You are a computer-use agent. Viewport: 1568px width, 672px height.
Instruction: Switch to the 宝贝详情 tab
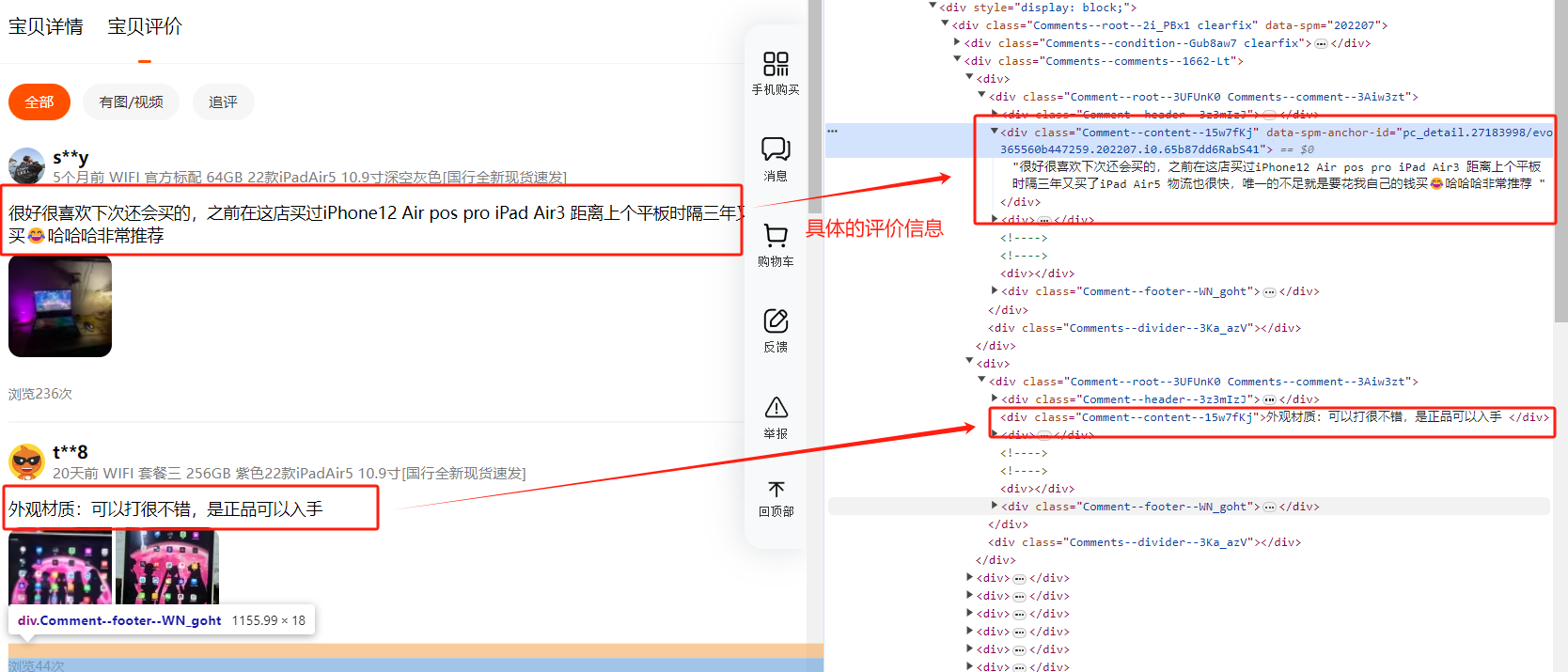pyautogui.click(x=45, y=26)
